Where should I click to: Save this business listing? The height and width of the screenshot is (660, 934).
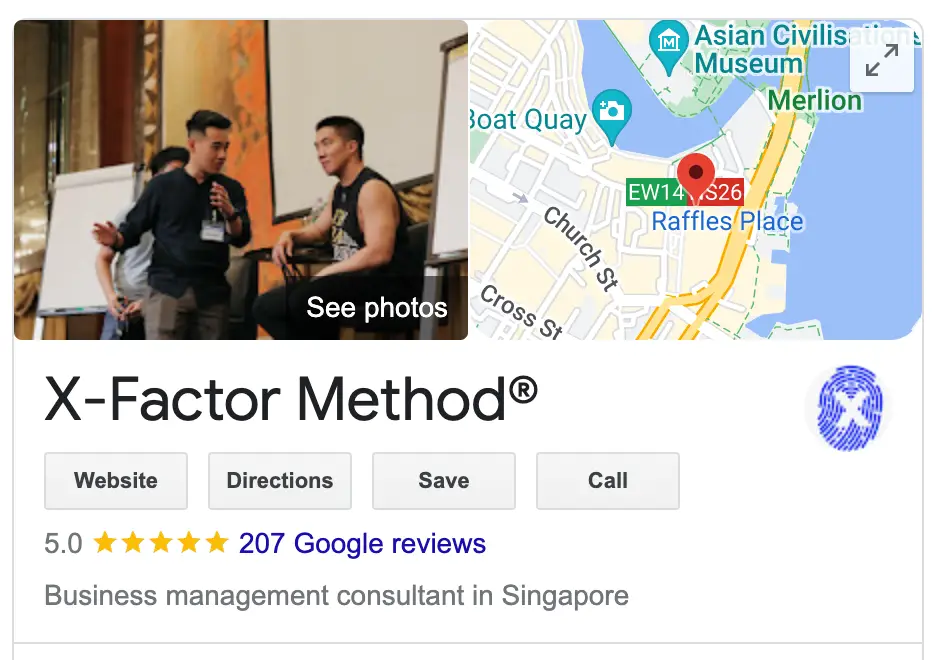pyautogui.click(x=444, y=481)
